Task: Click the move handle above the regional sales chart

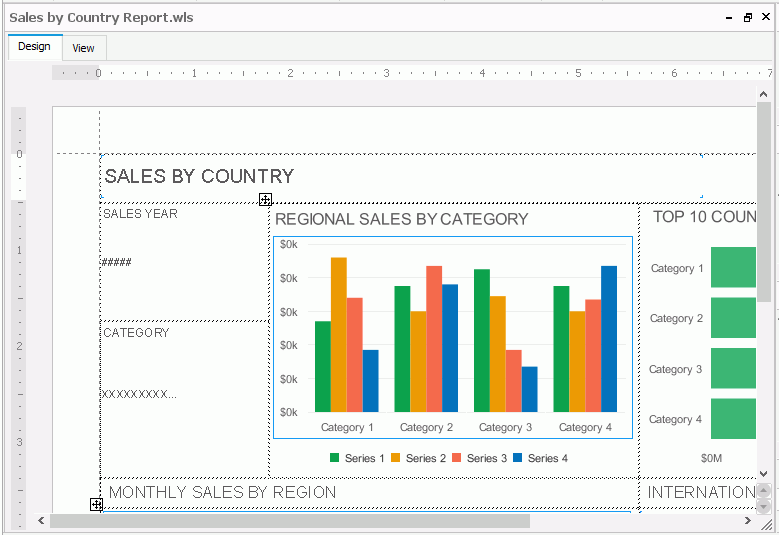Action: [265, 200]
